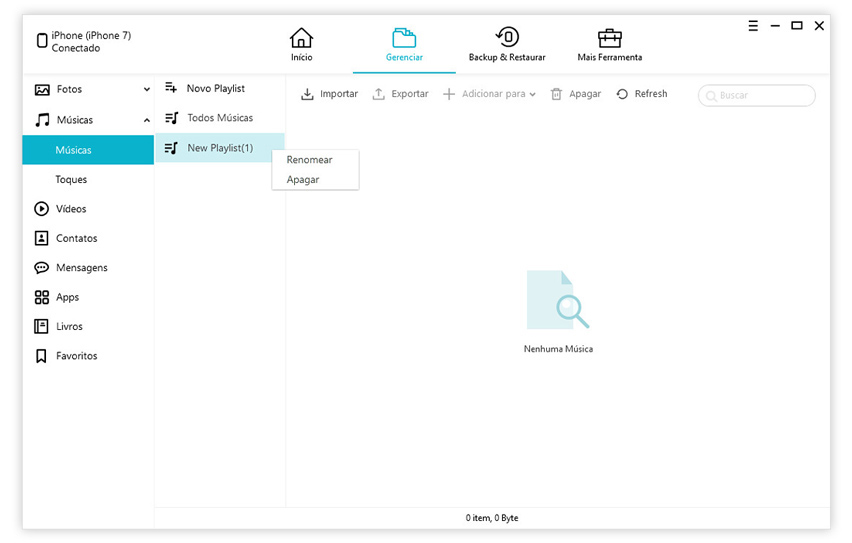
Task: Click the search magnifier icon
Action: tap(711, 96)
